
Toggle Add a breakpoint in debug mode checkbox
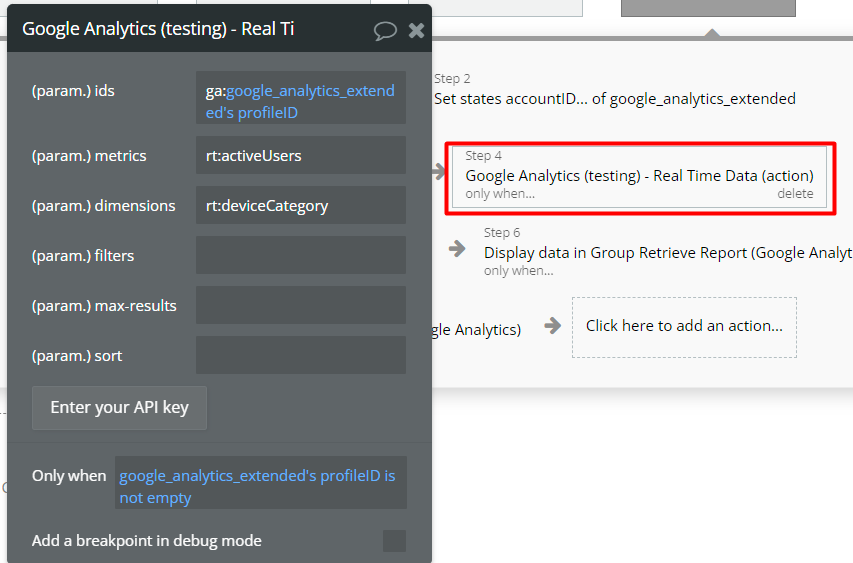[394, 541]
